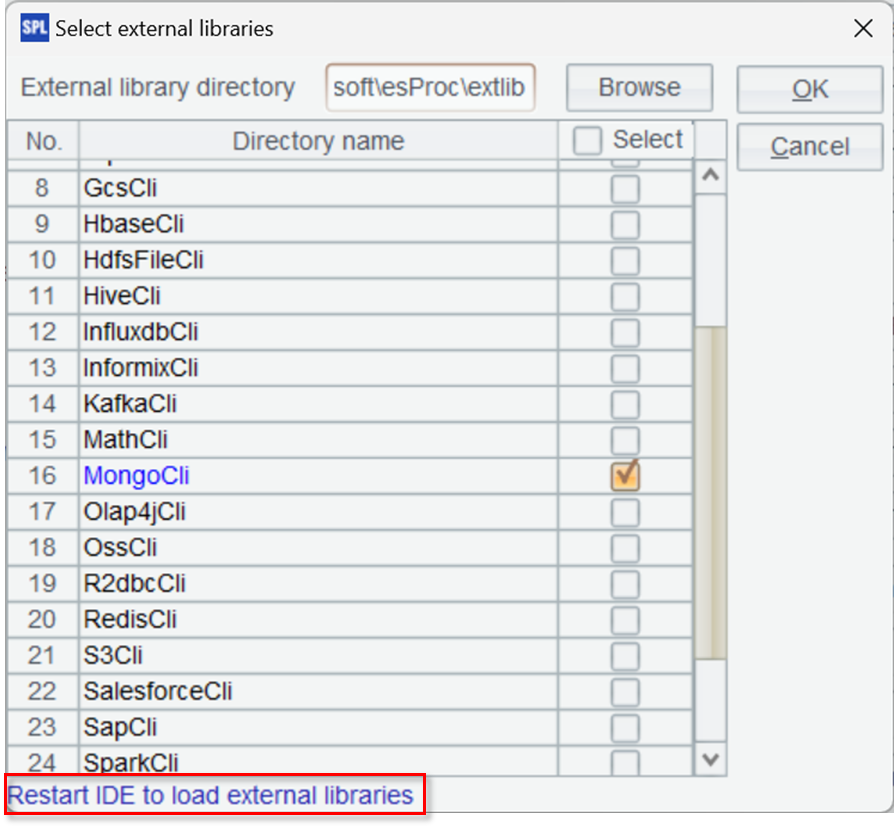Viewport: 894px width, 828px height.
Task: Click the External library directory path field
Action: click(430, 88)
